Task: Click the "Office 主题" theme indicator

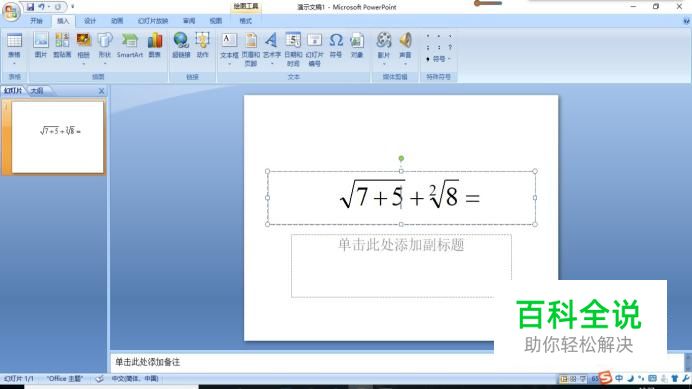Action: pyautogui.click(x=65, y=379)
